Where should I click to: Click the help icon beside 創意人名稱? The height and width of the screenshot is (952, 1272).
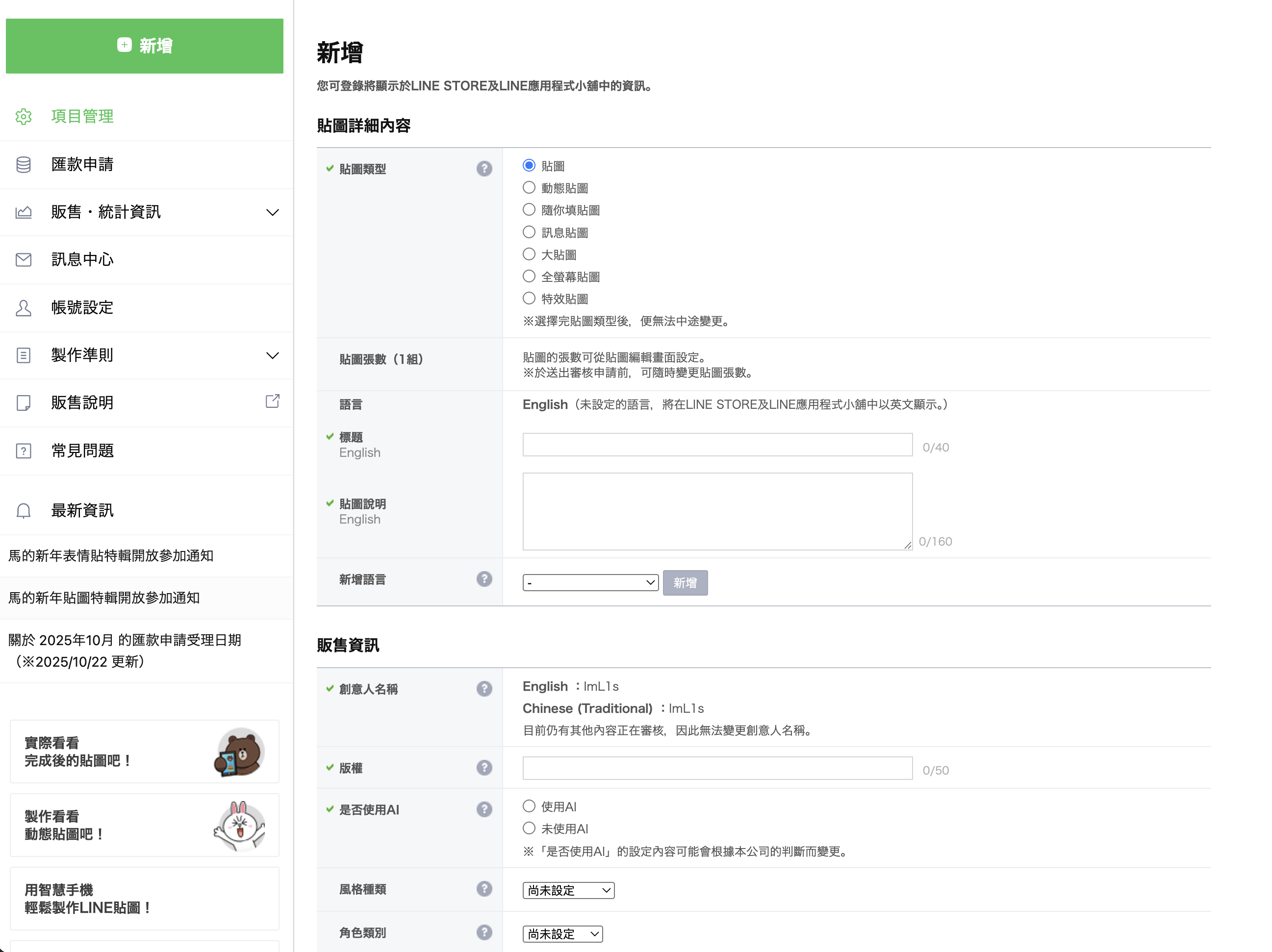point(484,688)
